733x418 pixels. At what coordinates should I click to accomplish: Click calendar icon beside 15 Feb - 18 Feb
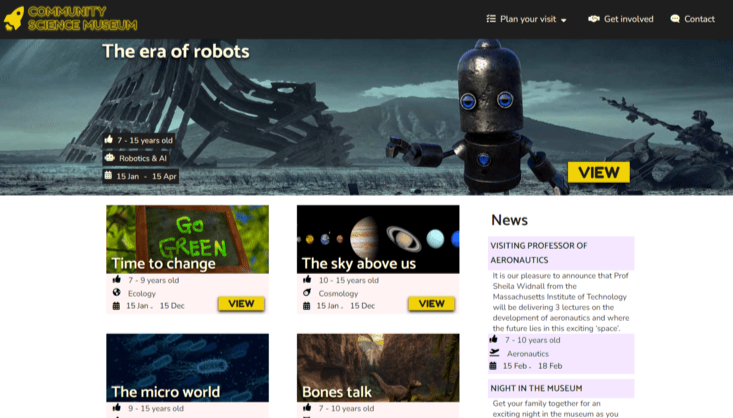[493, 366]
